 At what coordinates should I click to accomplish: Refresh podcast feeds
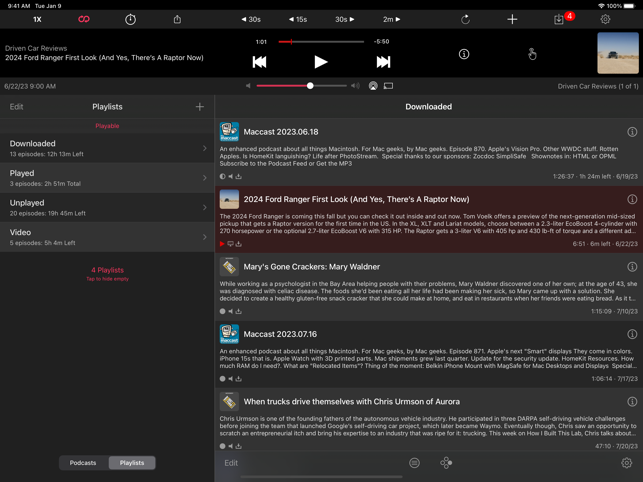pos(465,19)
